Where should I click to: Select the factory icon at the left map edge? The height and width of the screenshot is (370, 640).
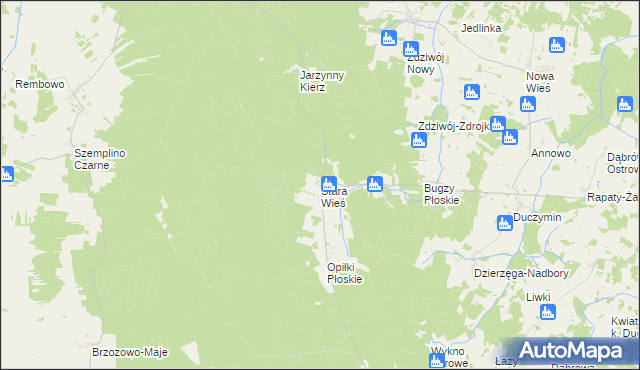coord(7,174)
